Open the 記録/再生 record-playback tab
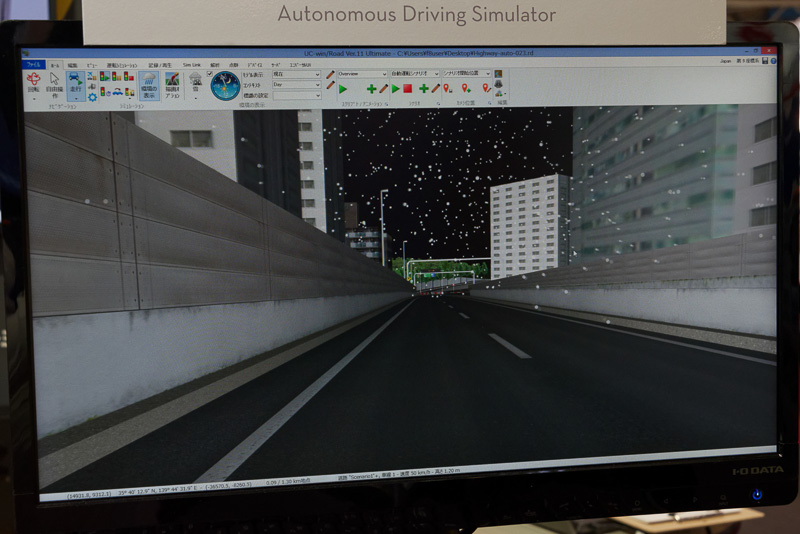 coord(160,65)
